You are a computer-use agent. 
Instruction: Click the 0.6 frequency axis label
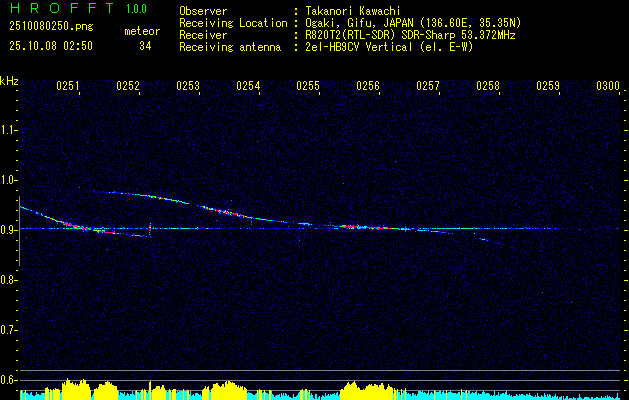(x=9, y=379)
